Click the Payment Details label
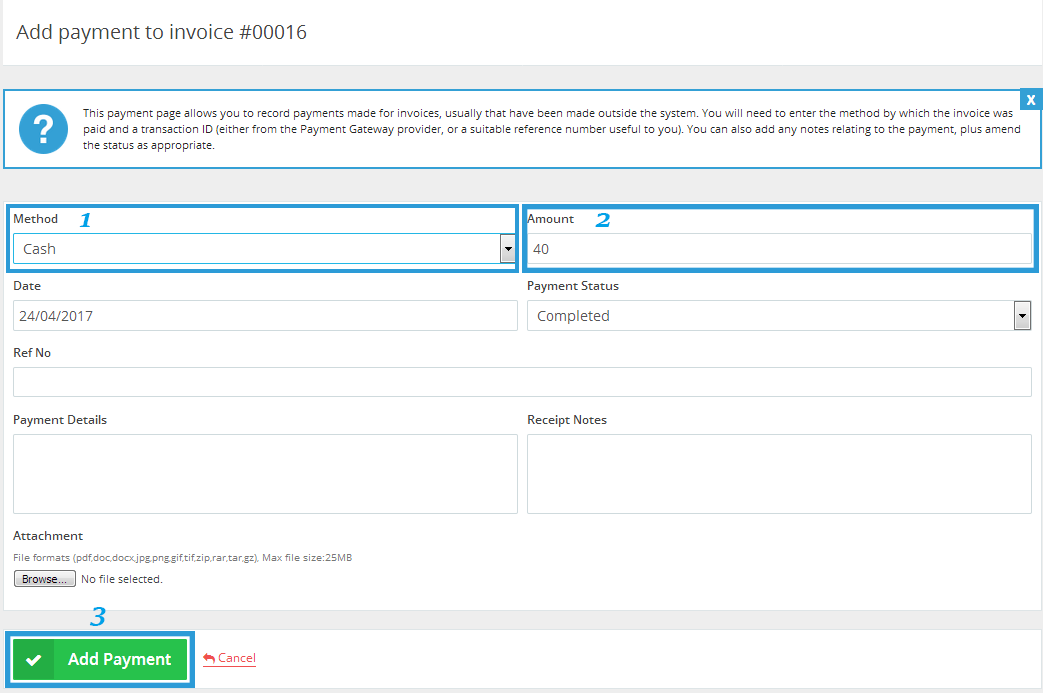The image size is (1043, 693). tap(60, 420)
